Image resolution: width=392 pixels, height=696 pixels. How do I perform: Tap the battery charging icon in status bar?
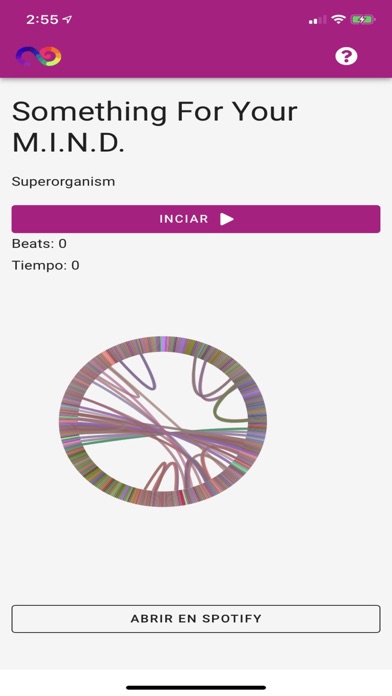363,20
